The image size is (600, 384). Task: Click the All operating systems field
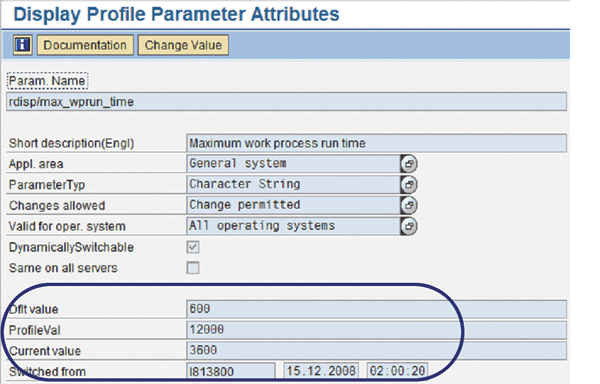(x=293, y=226)
